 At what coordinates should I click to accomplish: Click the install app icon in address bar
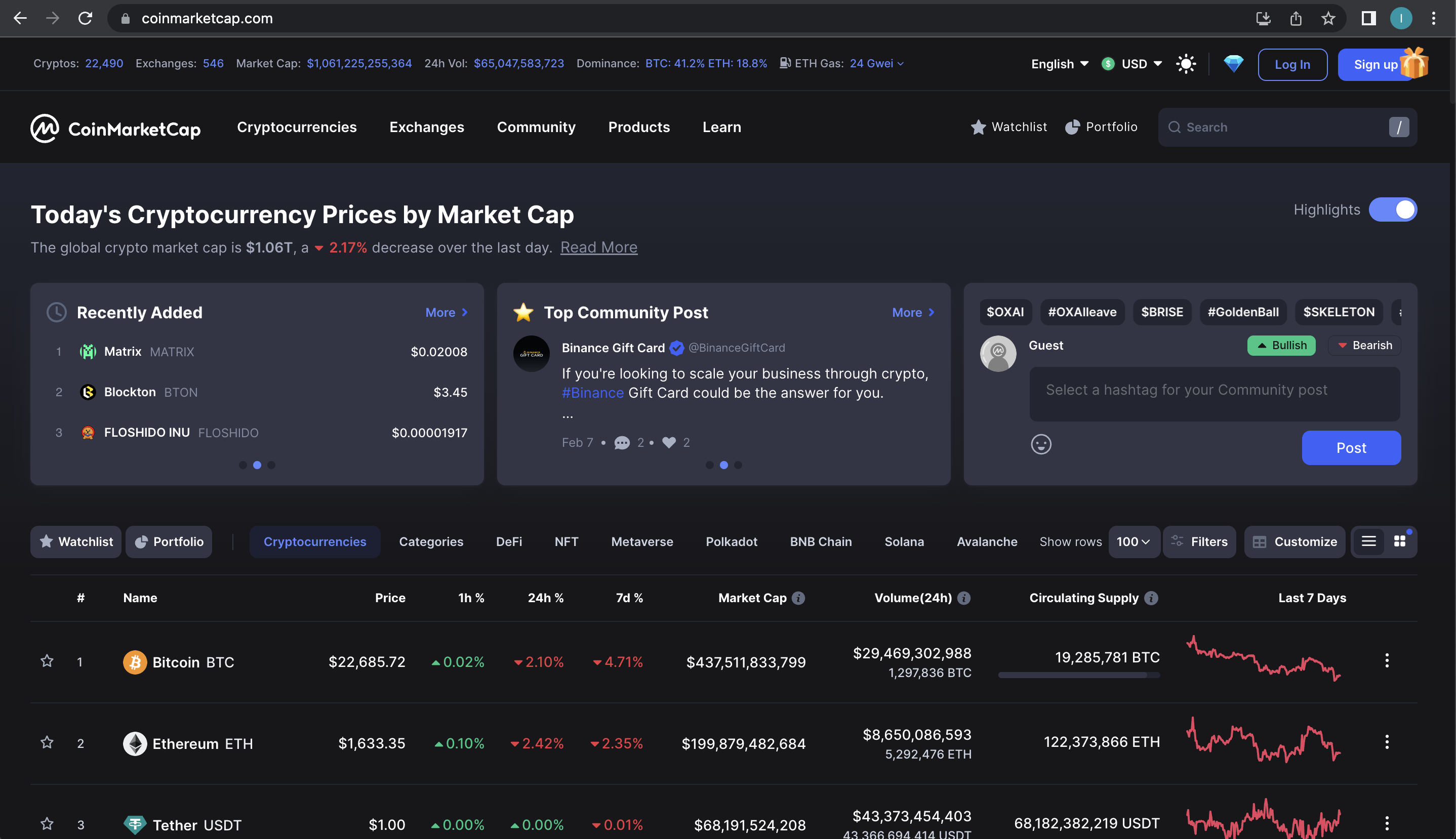click(x=1263, y=18)
